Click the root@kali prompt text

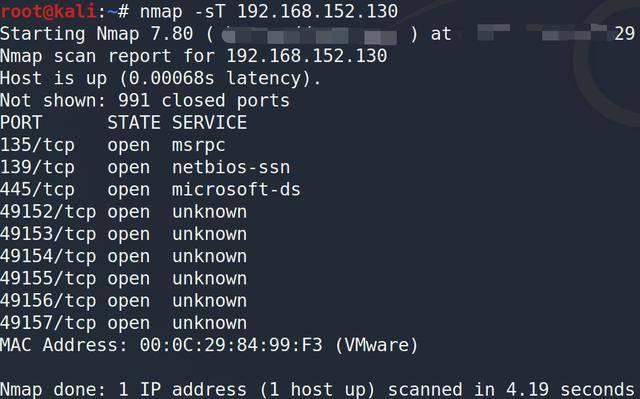[49, 11]
